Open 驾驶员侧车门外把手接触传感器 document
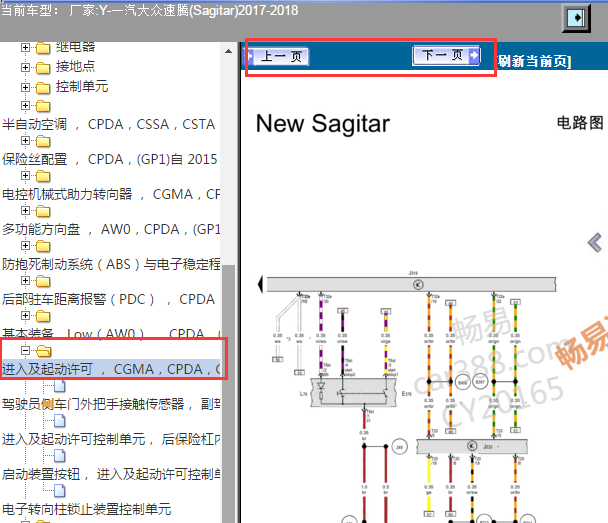 pyautogui.click(x=111, y=404)
